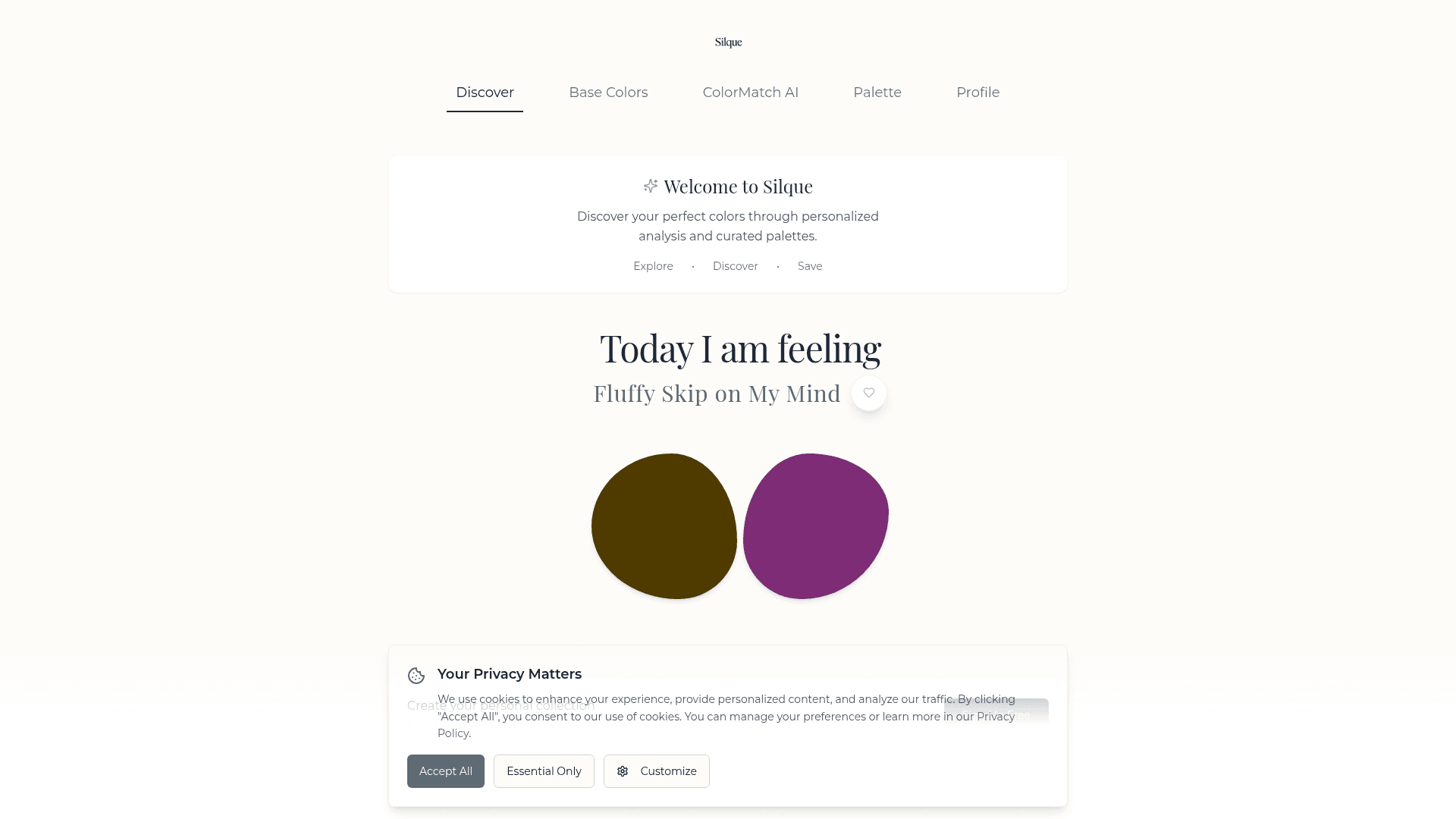Open the ColorMatch AI tab

tap(750, 93)
